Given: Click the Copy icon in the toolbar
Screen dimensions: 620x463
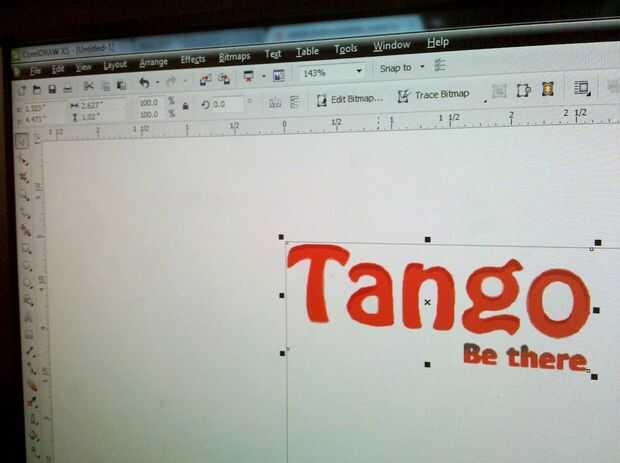Looking at the screenshot, I should tap(106, 86).
